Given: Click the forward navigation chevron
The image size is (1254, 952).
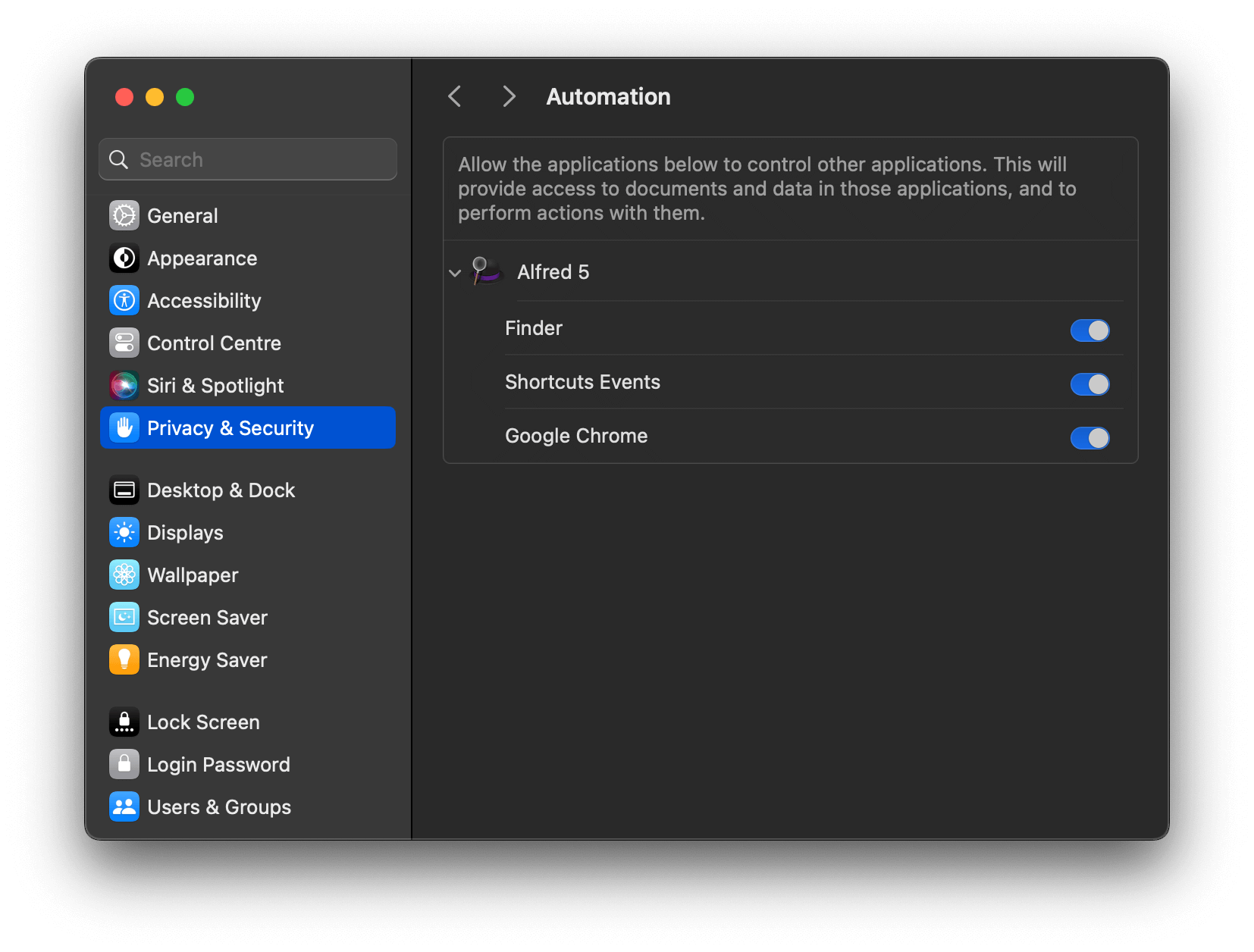Looking at the screenshot, I should pyautogui.click(x=508, y=96).
